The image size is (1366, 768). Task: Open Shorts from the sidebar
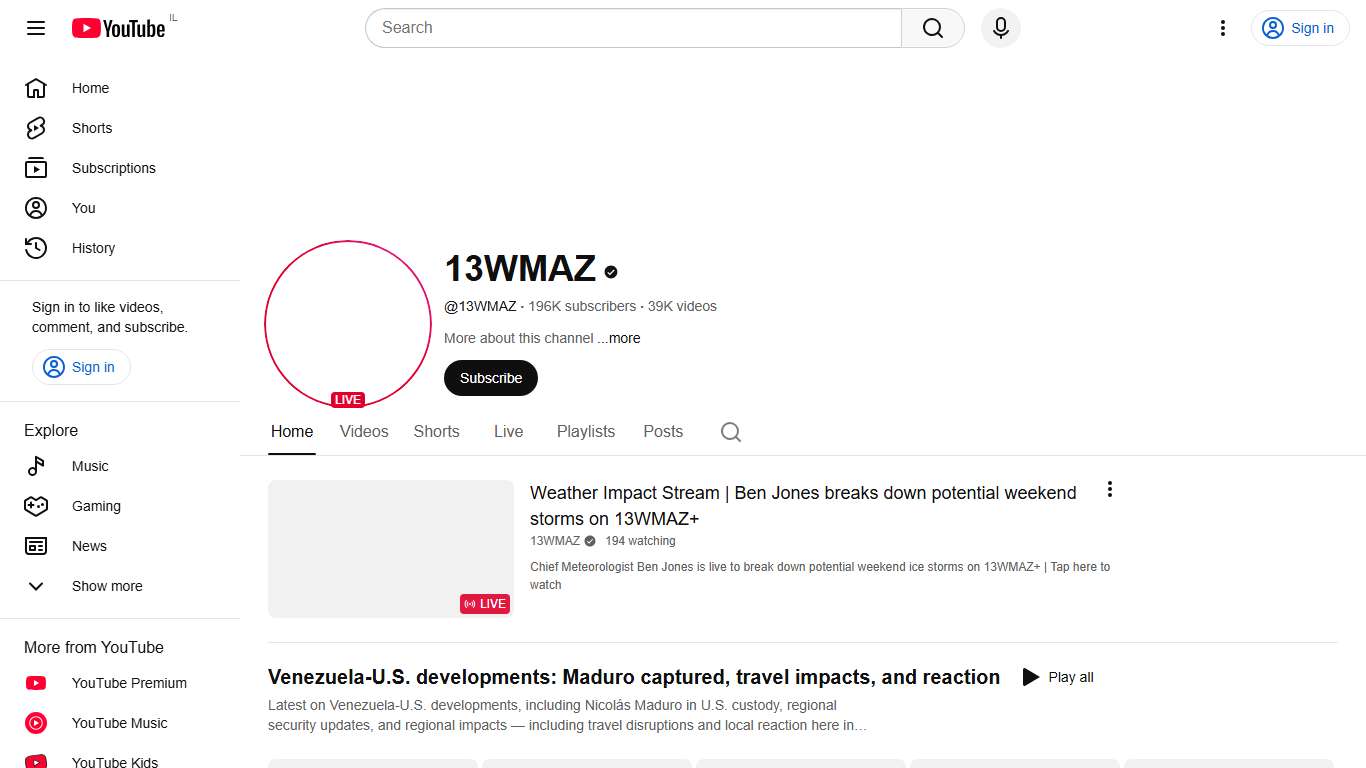point(92,128)
